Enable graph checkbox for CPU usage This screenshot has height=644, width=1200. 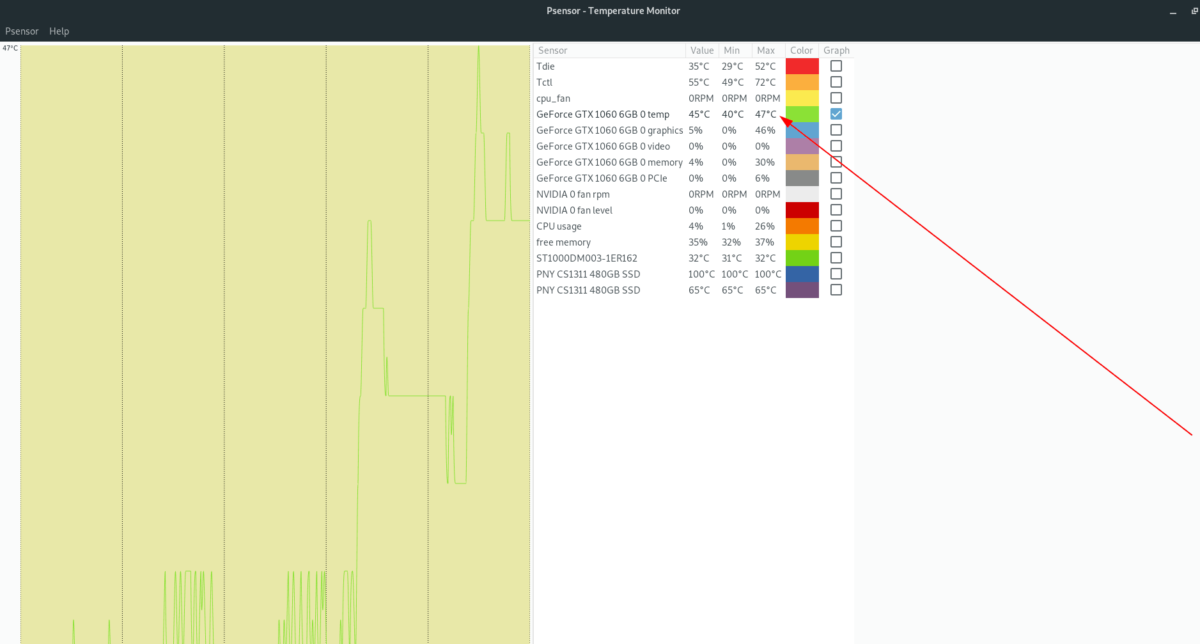point(836,226)
